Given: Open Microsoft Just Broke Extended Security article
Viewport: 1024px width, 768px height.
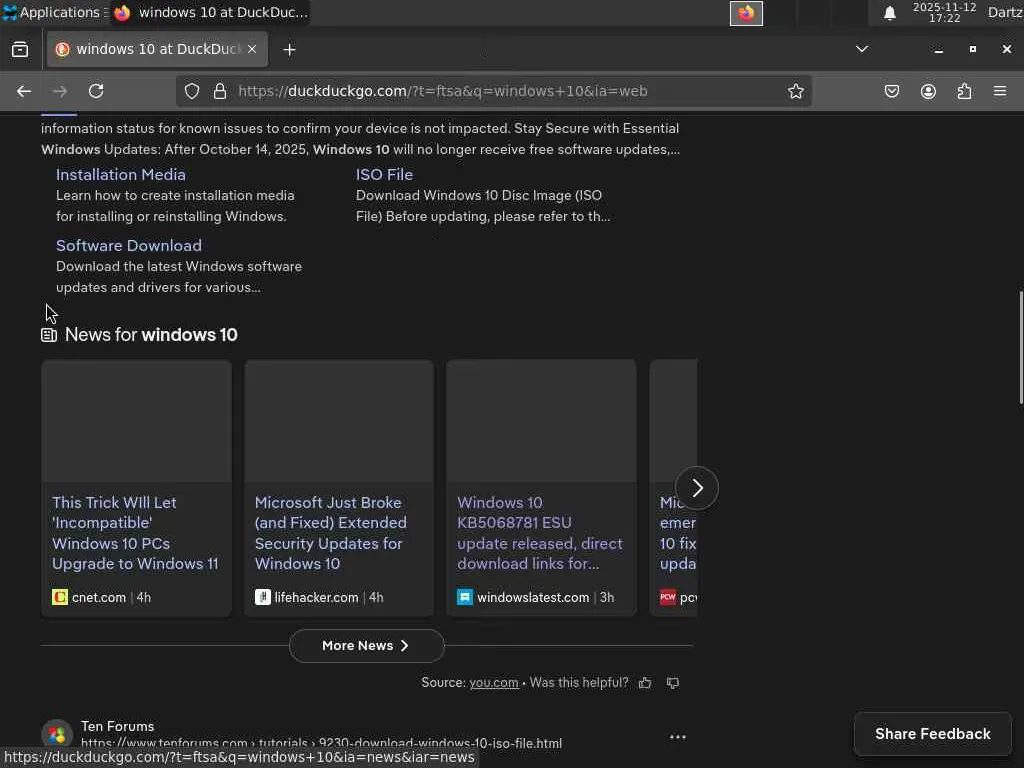Looking at the screenshot, I should tap(330, 533).
